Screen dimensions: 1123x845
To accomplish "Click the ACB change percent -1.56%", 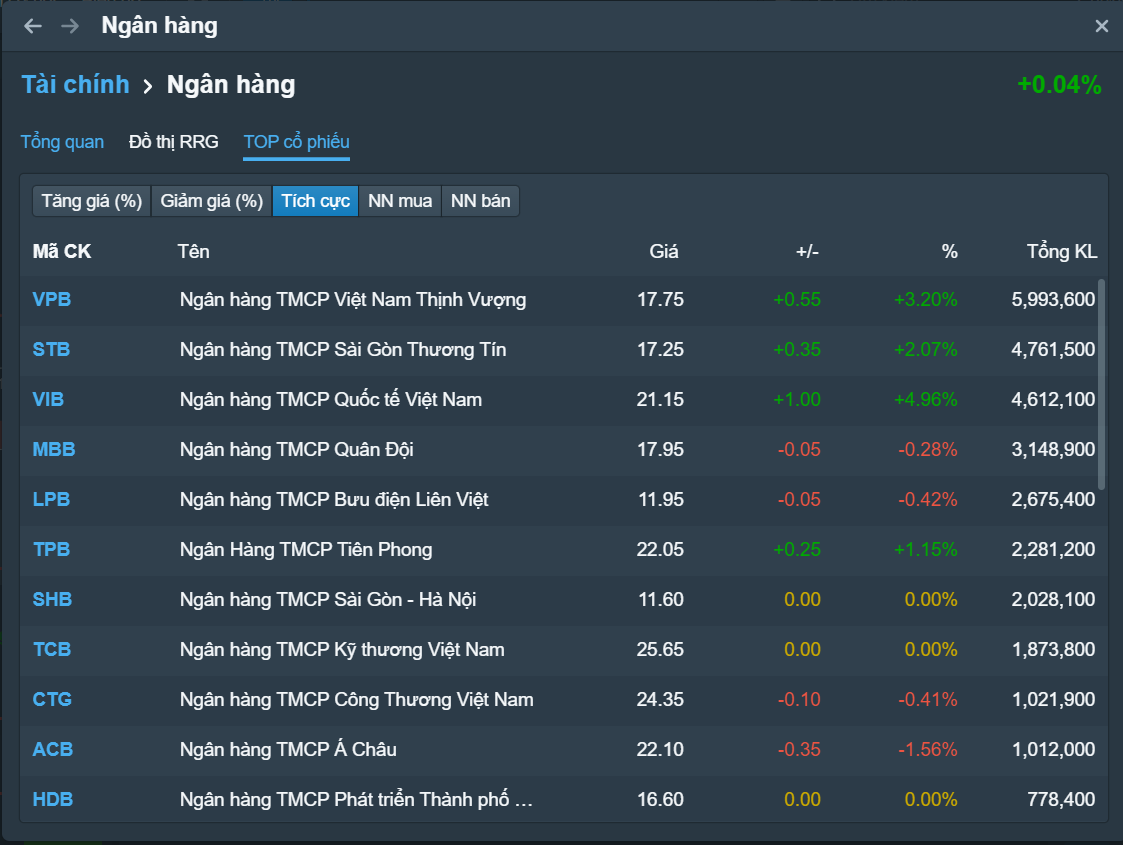I will (x=927, y=750).
